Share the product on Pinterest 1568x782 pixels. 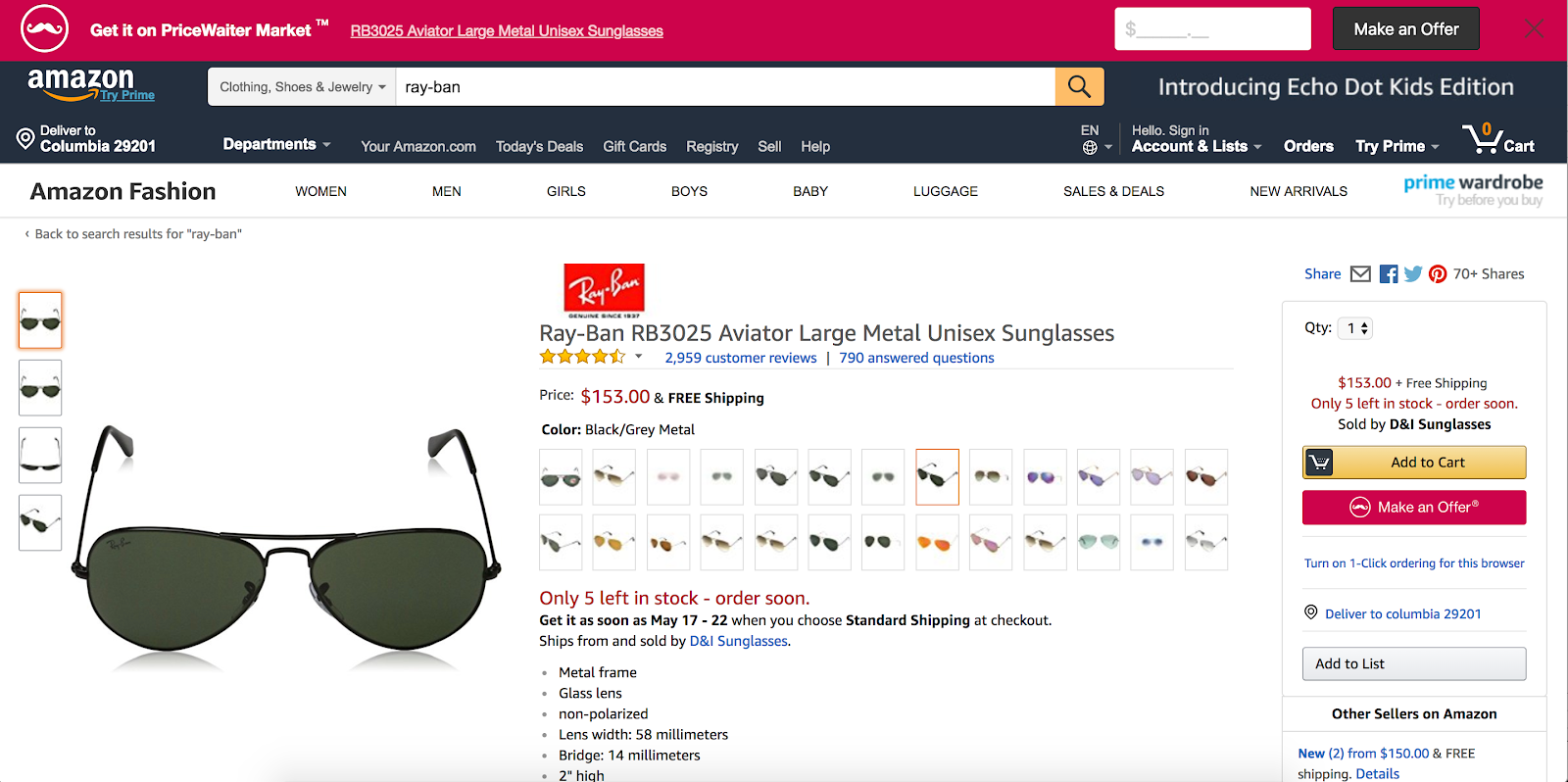click(1438, 274)
